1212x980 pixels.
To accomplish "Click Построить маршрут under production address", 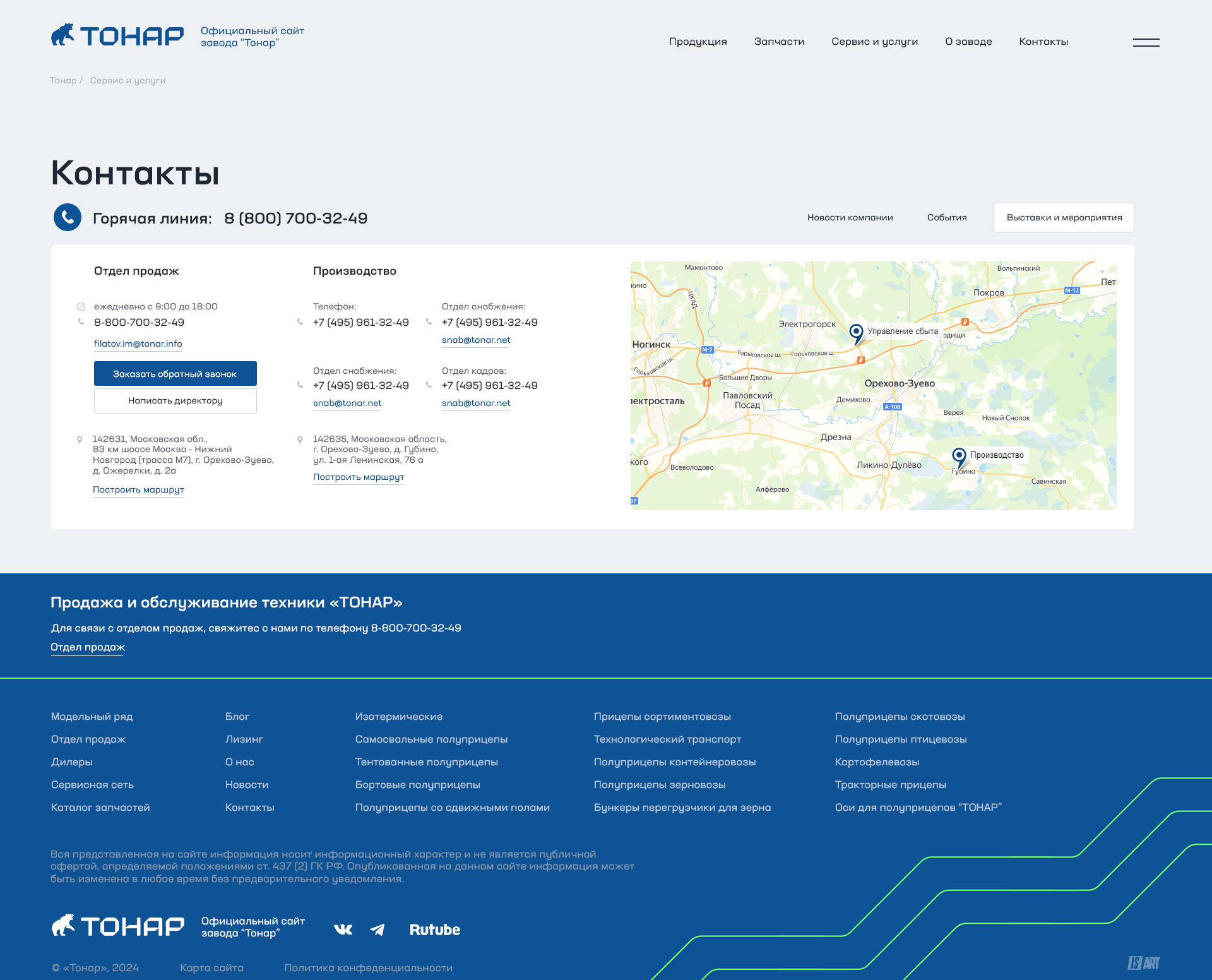I will tap(359, 477).
